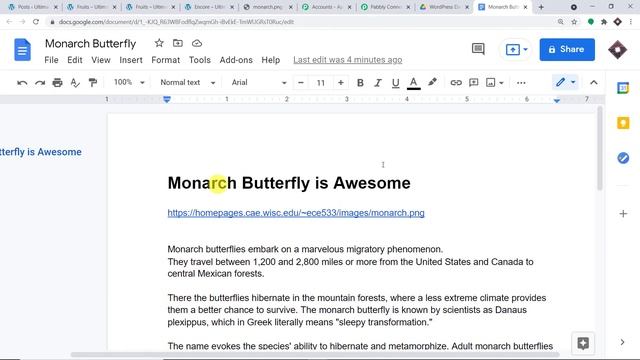The width and height of the screenshot is (640, 360).
Task: Open the editing mode pencil dropdown
Action: (x=565, y=82)
